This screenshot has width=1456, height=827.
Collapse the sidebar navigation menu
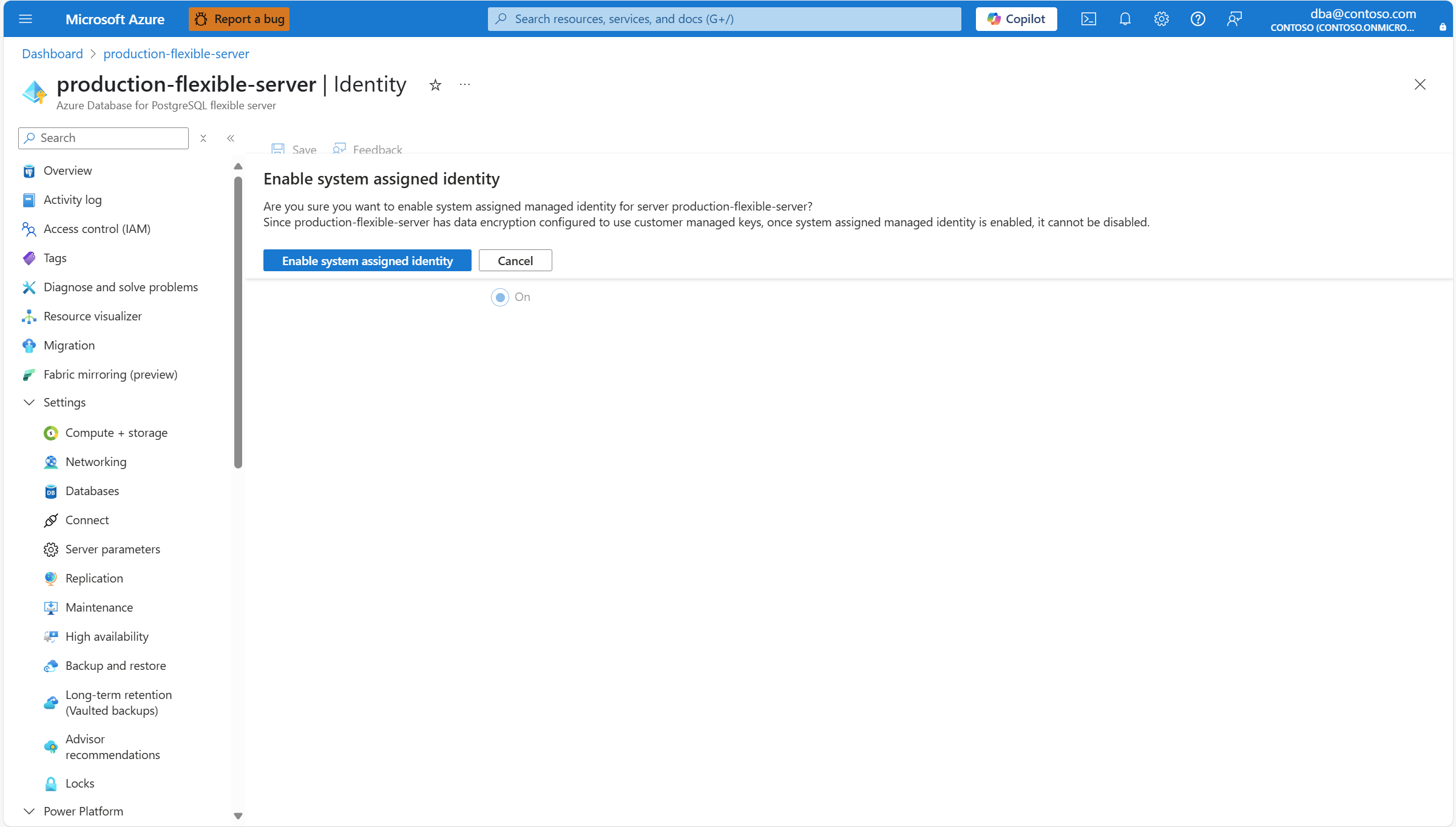point(231,138)
